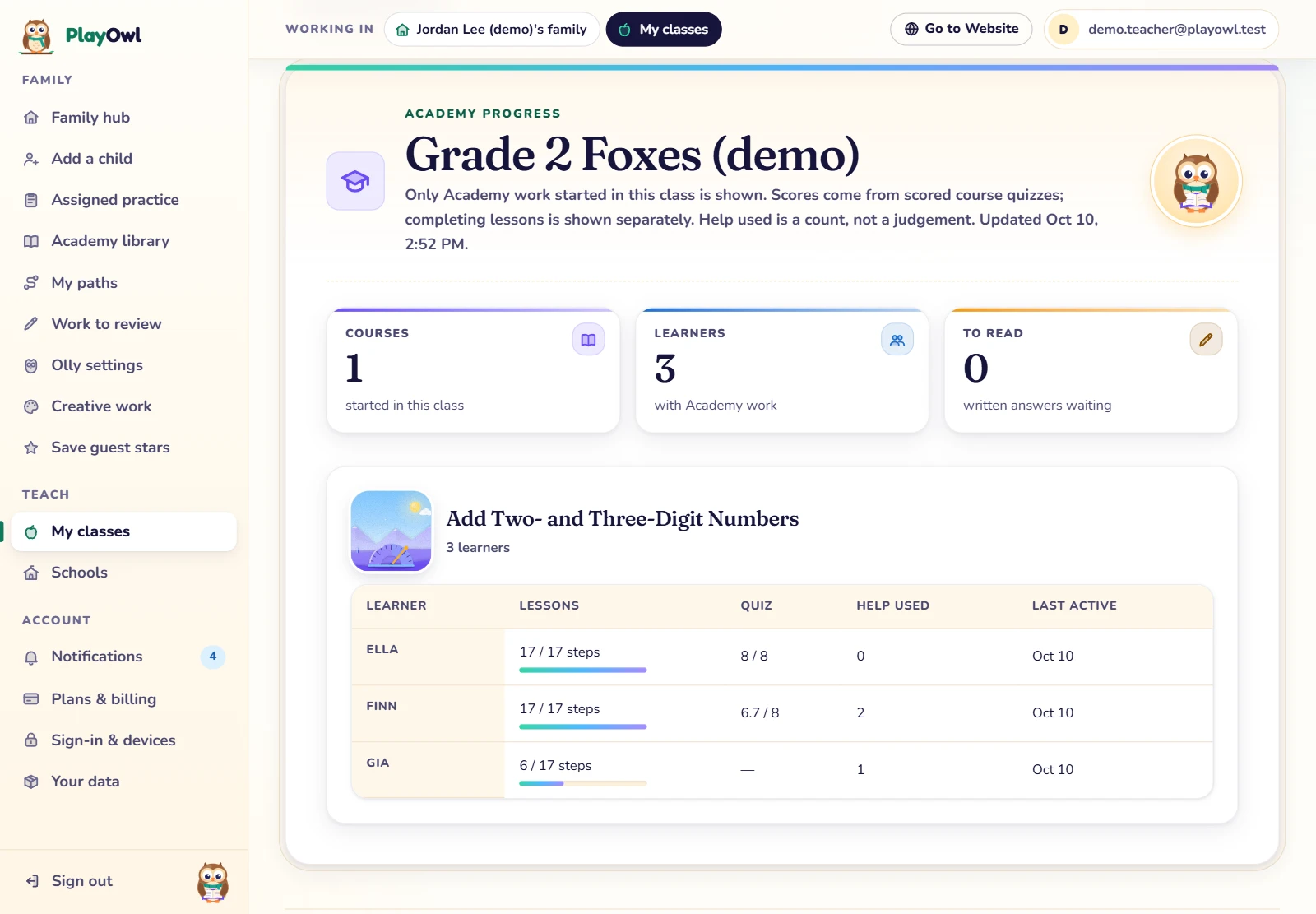Click the To Read card pencil icon
The height and width of the screenshot is (914, 1316).
(x=1206, y=340)
